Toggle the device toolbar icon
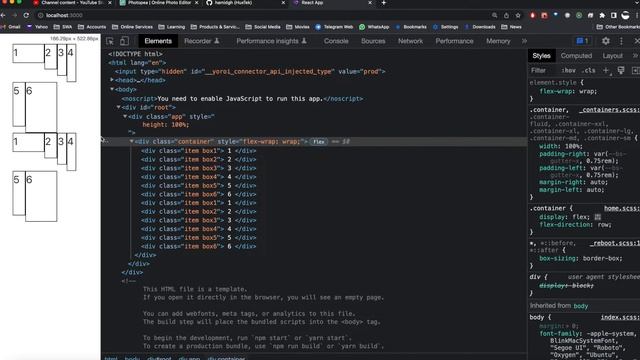Viewport: 640px width, 360px height. pyautogui.click(x=124, y=41)
